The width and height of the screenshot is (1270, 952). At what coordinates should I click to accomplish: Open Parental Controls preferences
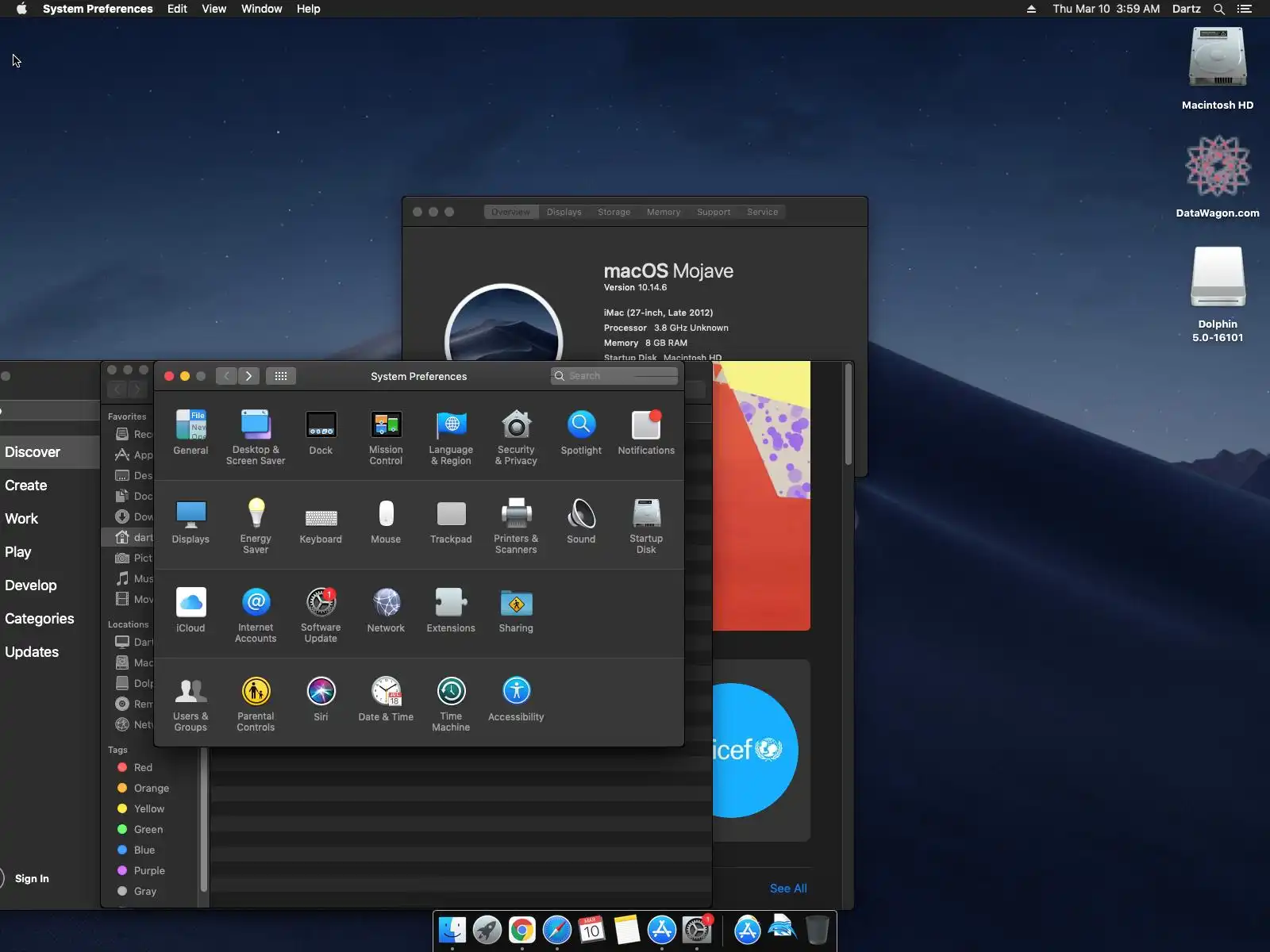coord(256,704)
